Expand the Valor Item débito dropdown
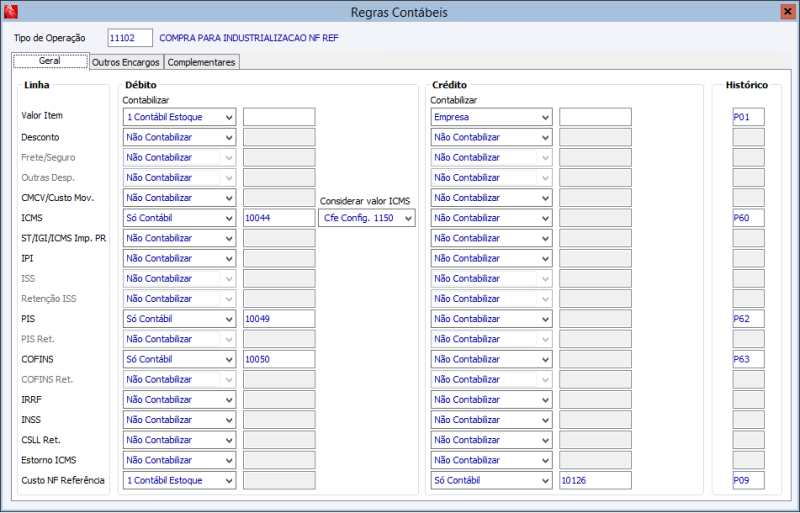The width and height of the screenshot is (800, 513). (229, 117)
